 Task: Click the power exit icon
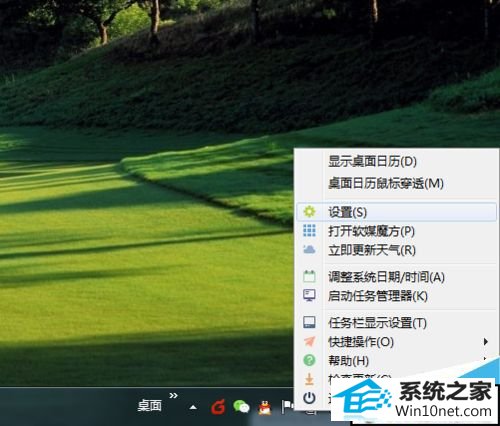(309, 398)
